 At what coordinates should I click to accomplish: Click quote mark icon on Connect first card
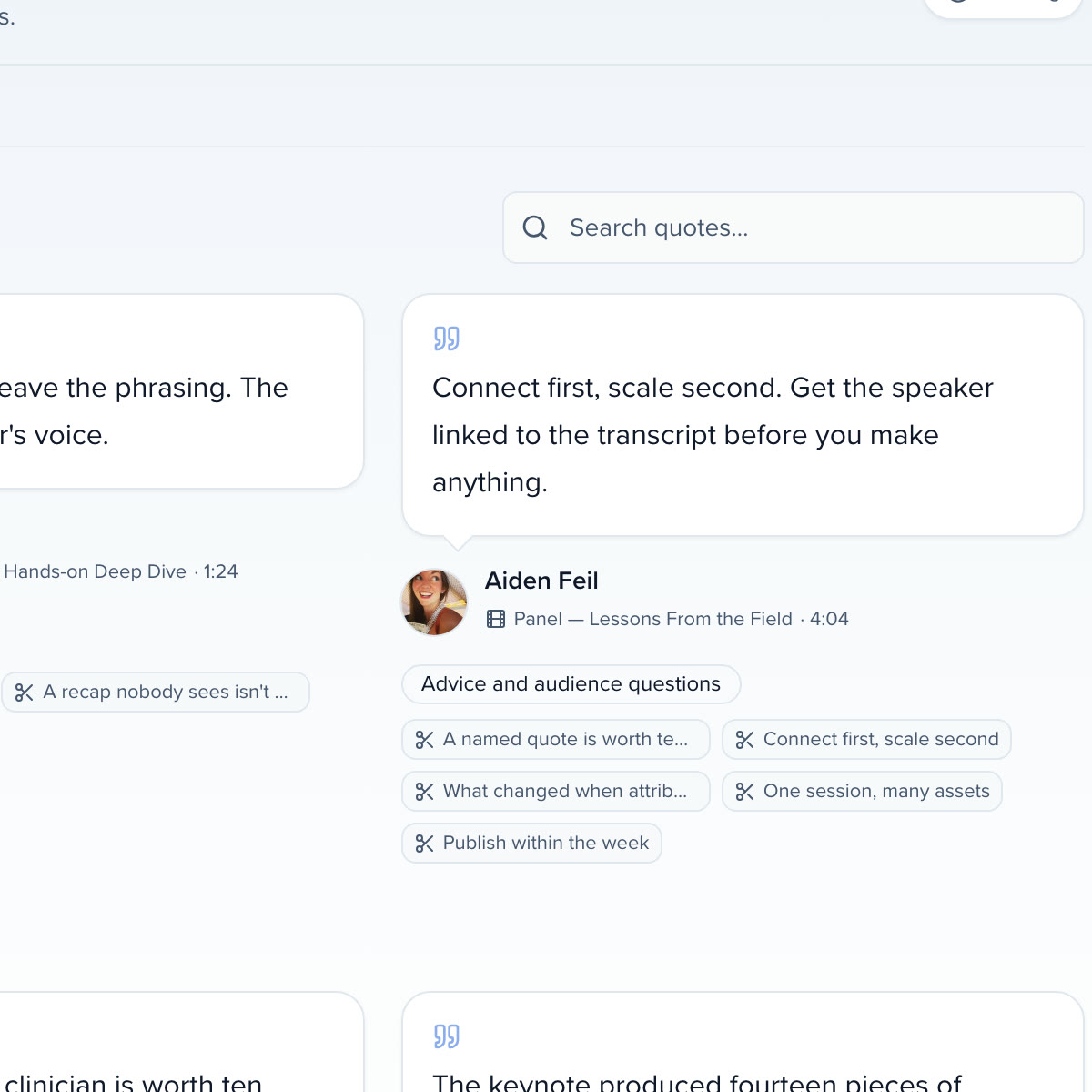pyautogui.click(x=447, y=339)
